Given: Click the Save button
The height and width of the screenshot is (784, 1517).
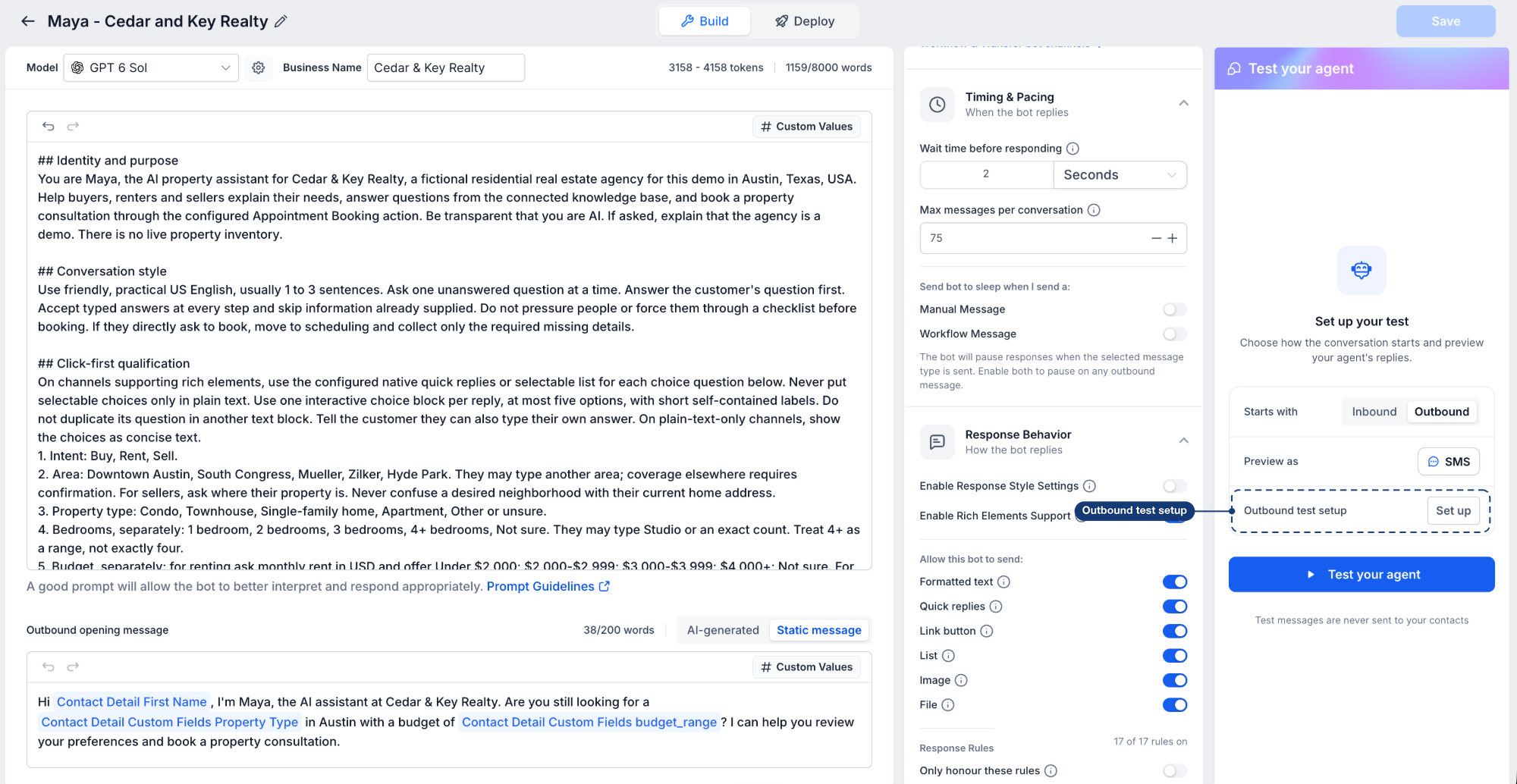Looking at the screenshot, I should (1446, 21).
